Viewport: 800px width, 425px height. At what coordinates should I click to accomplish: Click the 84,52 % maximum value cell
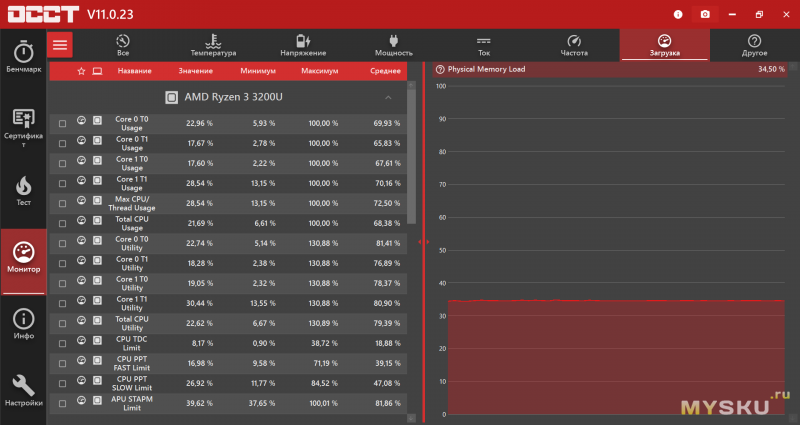coord(324,383)
